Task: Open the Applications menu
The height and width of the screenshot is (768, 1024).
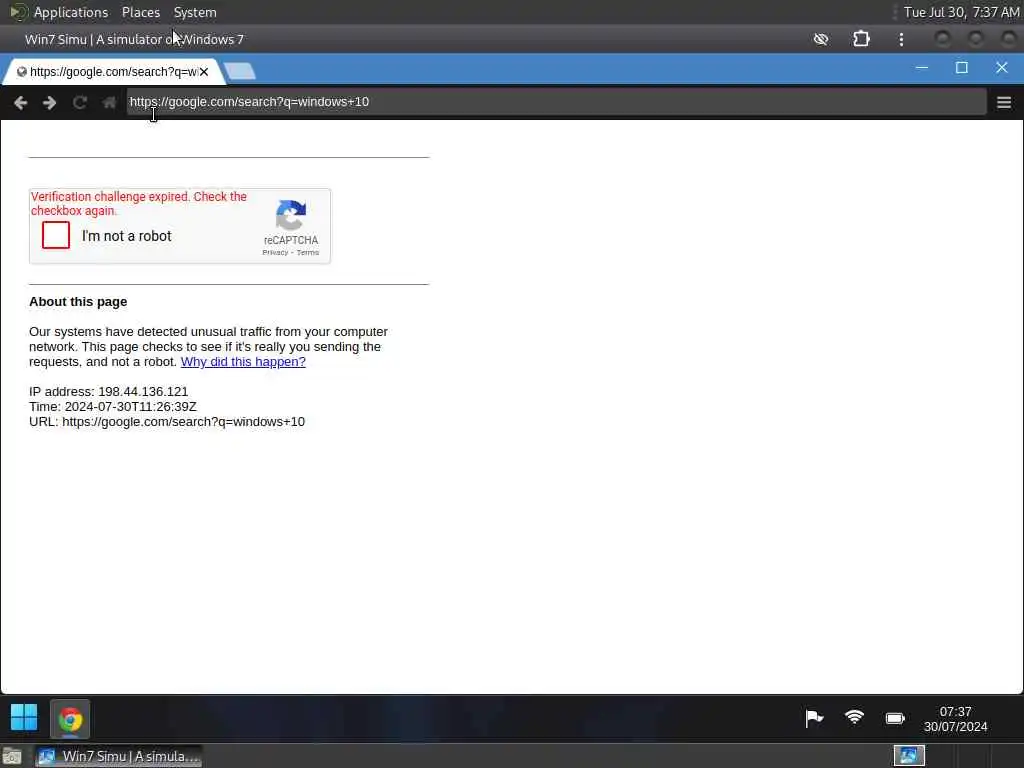Action: (x=71, y=12)
